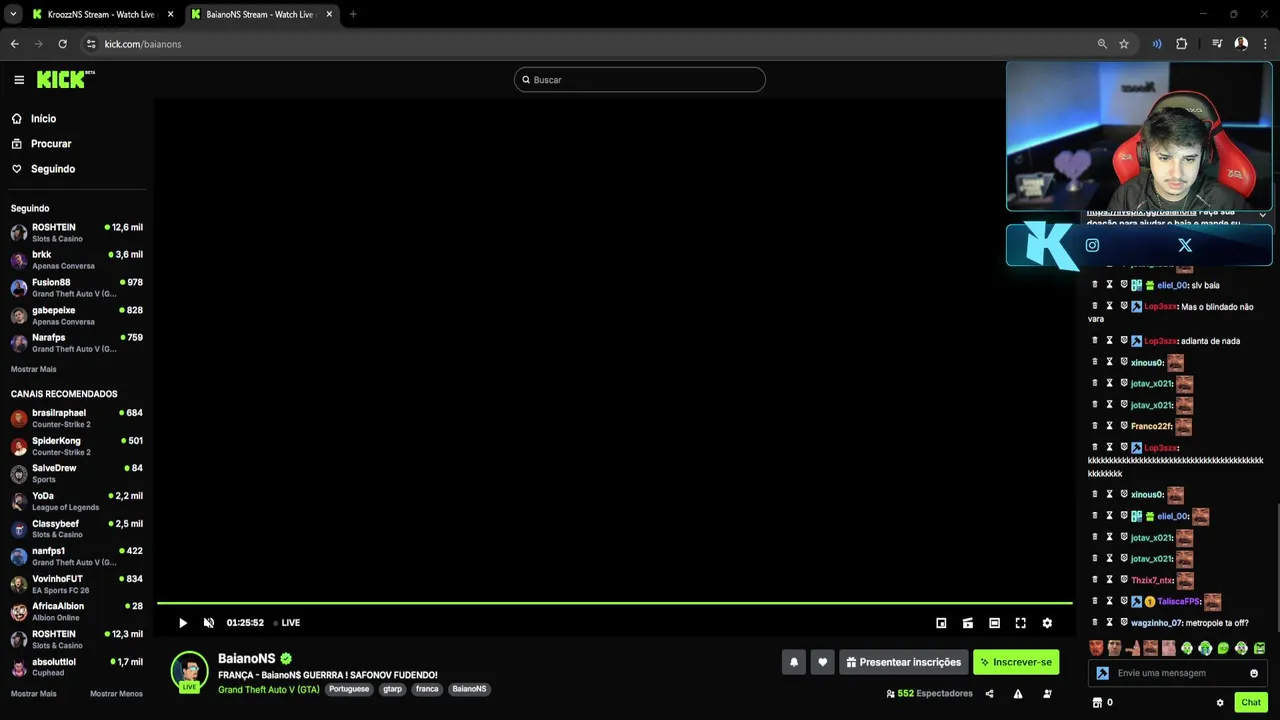The height and width of the screenshot is (720, 1280).
Task: Select the Portuguese tag
Action: [349, 689]
